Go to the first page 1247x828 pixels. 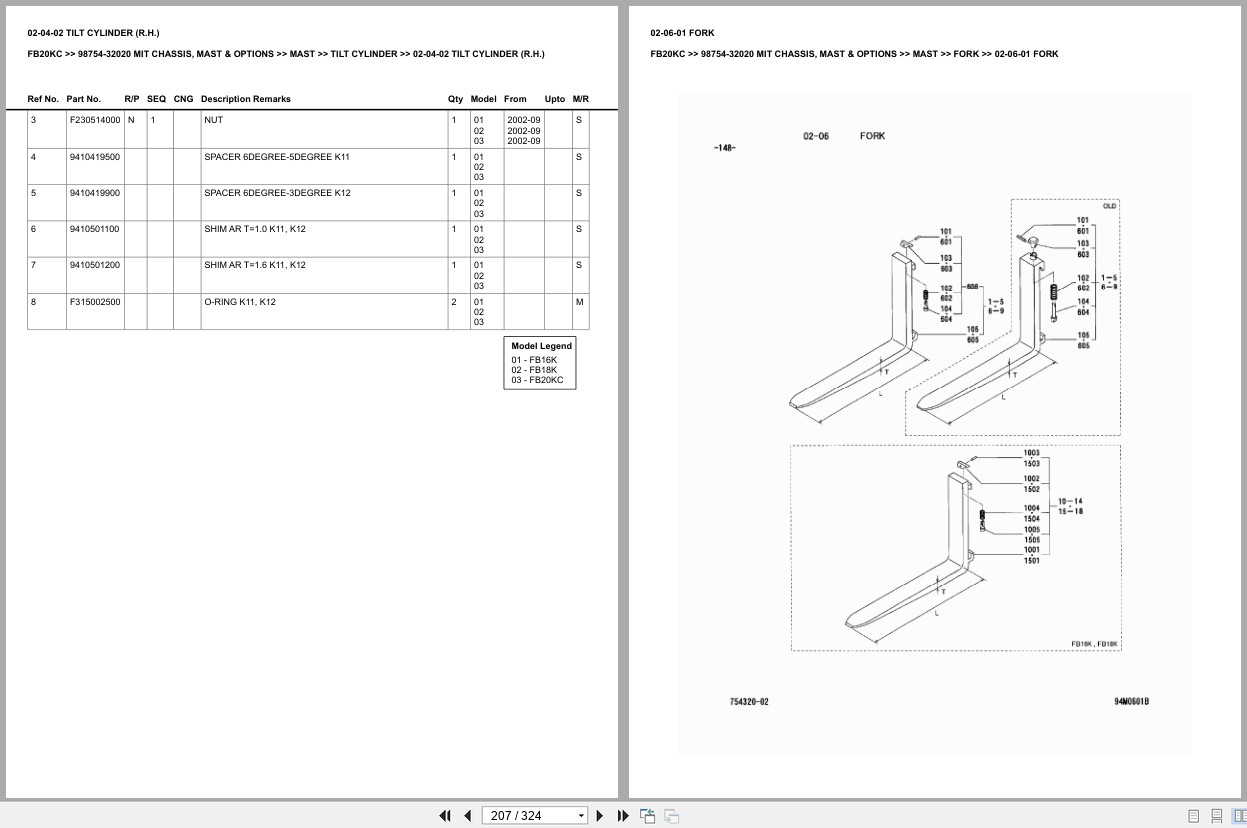(445, 816)
